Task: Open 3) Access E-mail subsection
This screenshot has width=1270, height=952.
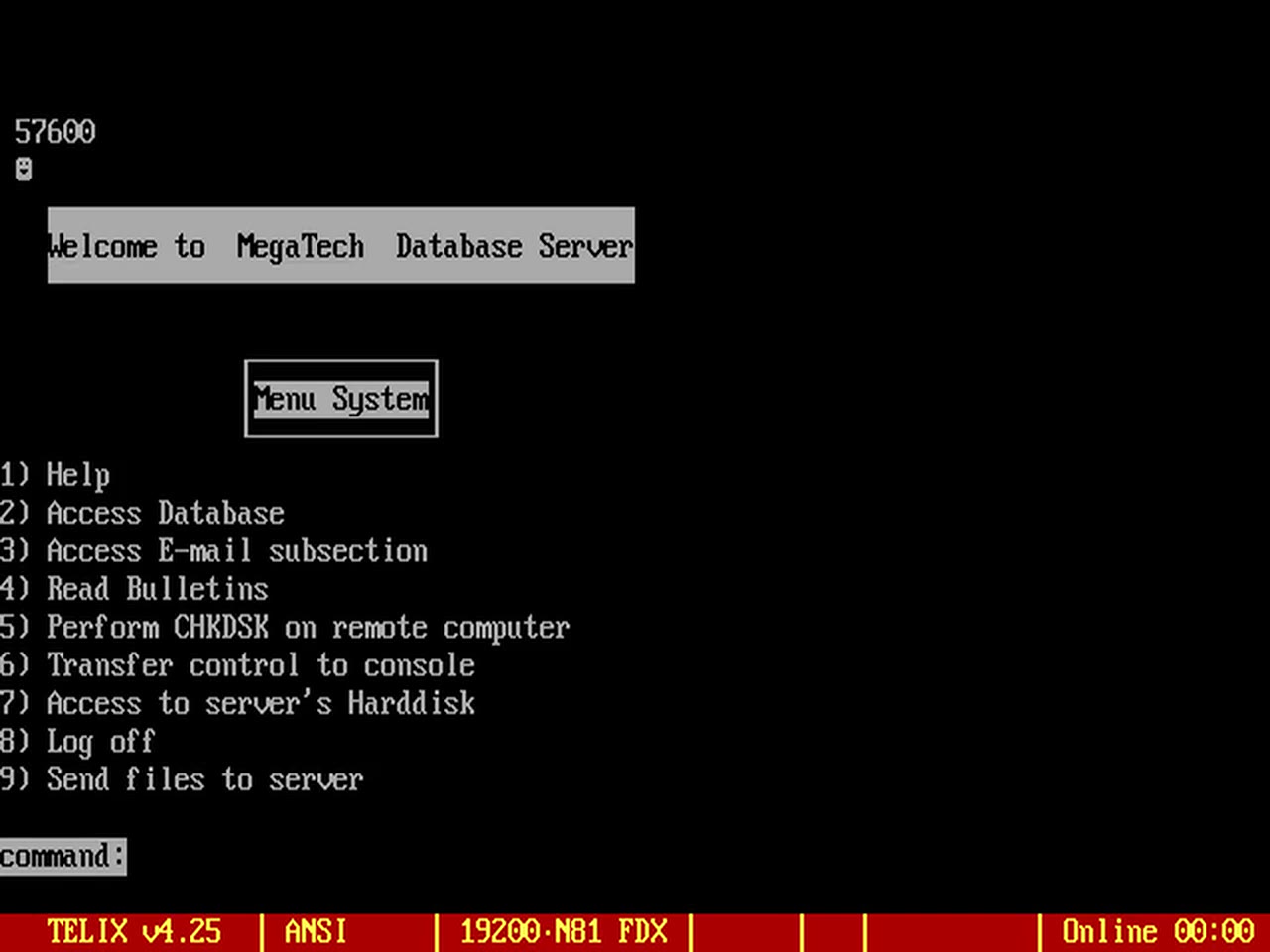Action: coord(214,551)
